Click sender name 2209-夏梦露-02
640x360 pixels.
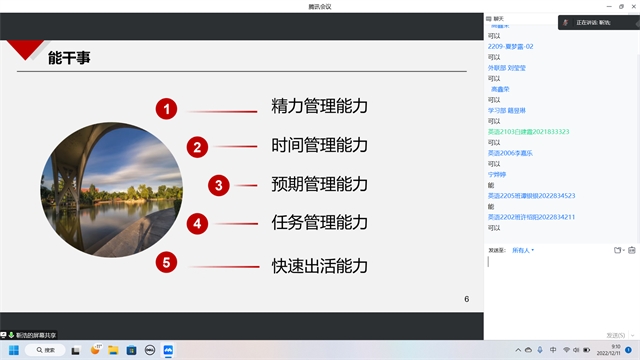[510, 47]
